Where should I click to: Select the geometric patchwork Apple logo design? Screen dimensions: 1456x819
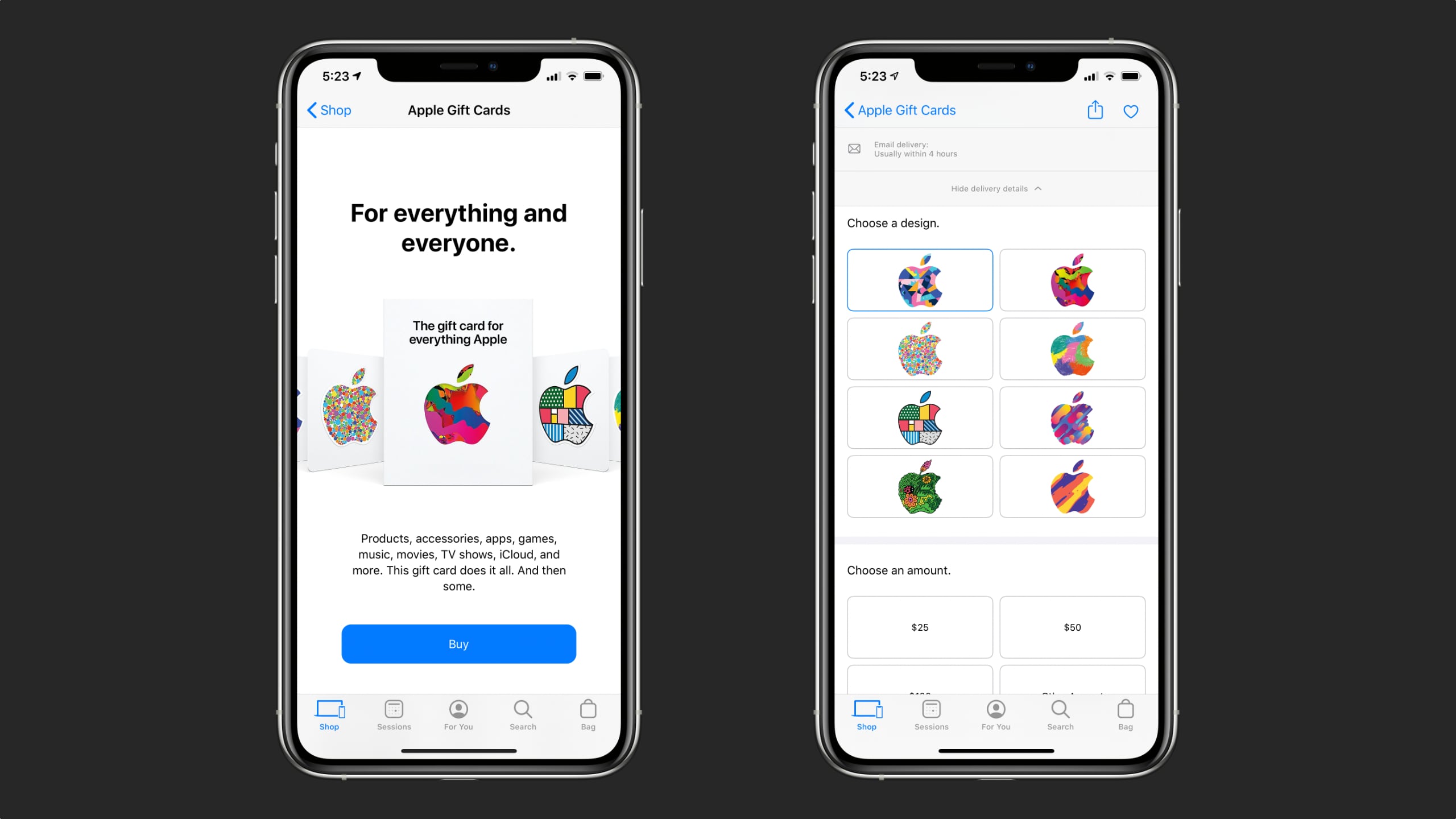920,418
